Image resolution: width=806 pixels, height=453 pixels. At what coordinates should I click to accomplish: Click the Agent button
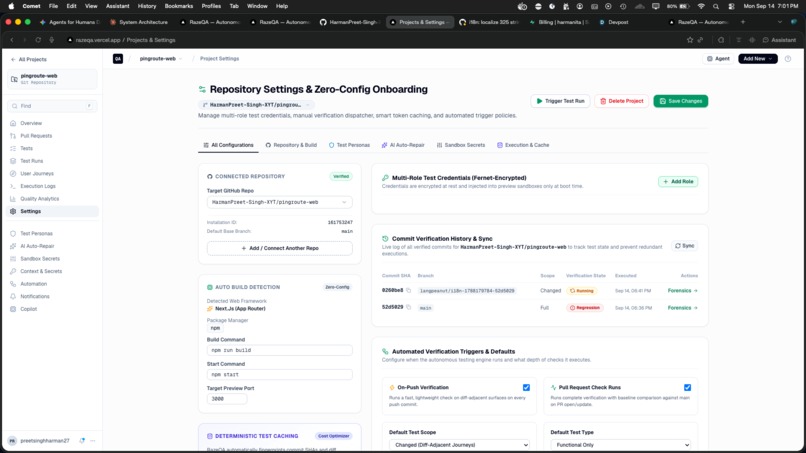tap(718, 59)
